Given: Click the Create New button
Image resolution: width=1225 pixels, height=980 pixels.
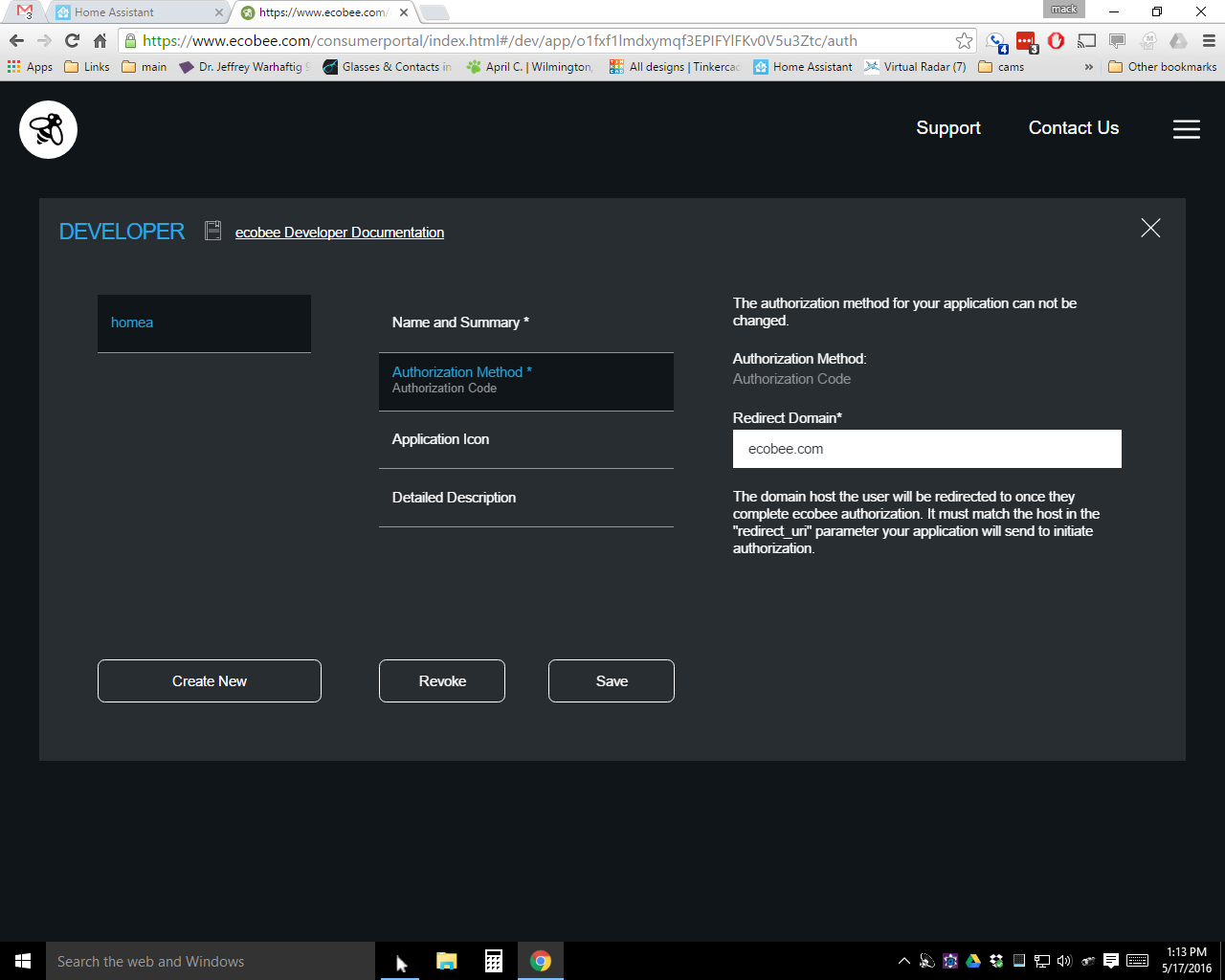Looking at the screenshot, I should pos(210,680).
